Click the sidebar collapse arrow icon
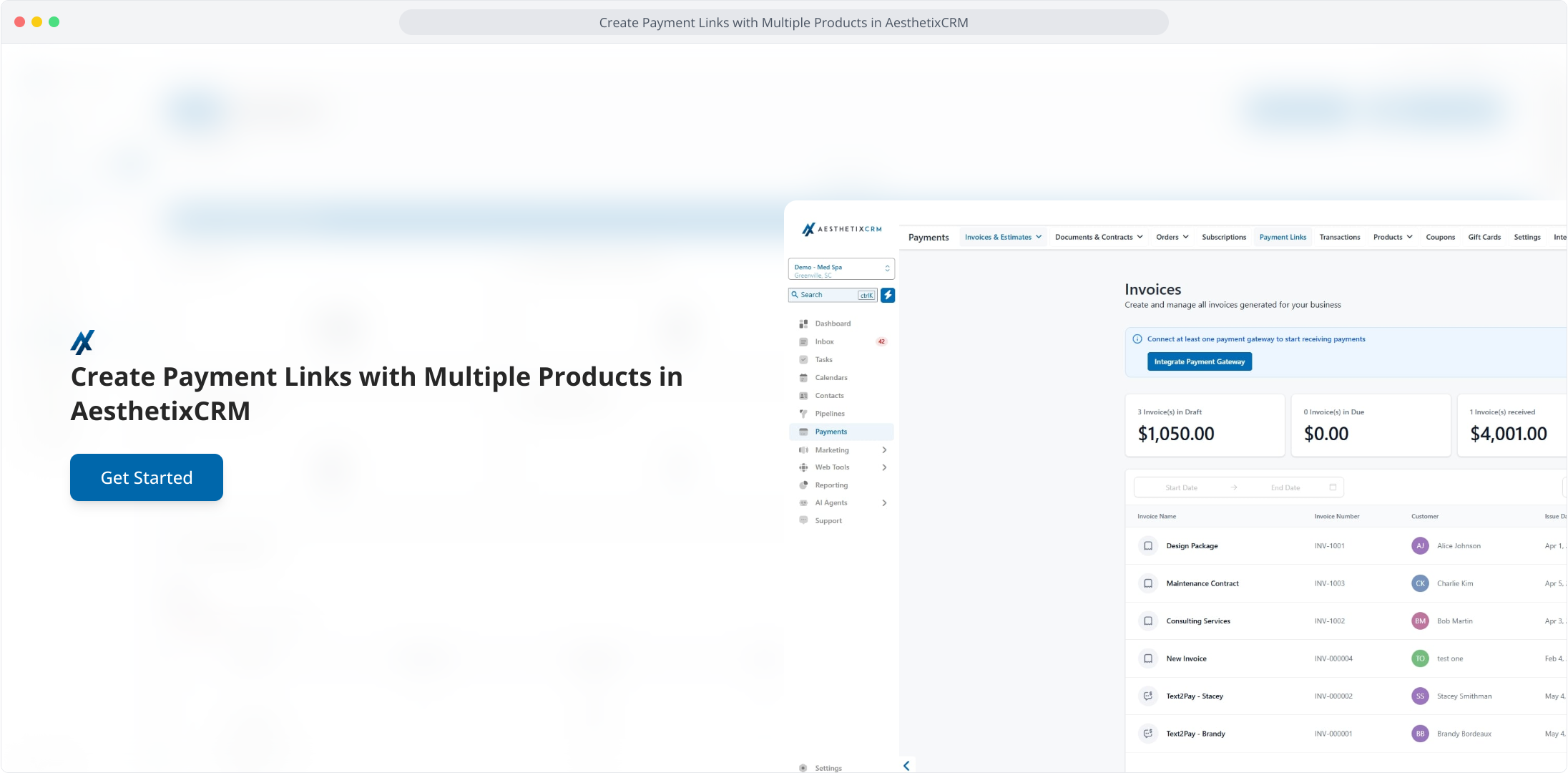Screen dimensions: 1568x773 click(x=906, y=766)
